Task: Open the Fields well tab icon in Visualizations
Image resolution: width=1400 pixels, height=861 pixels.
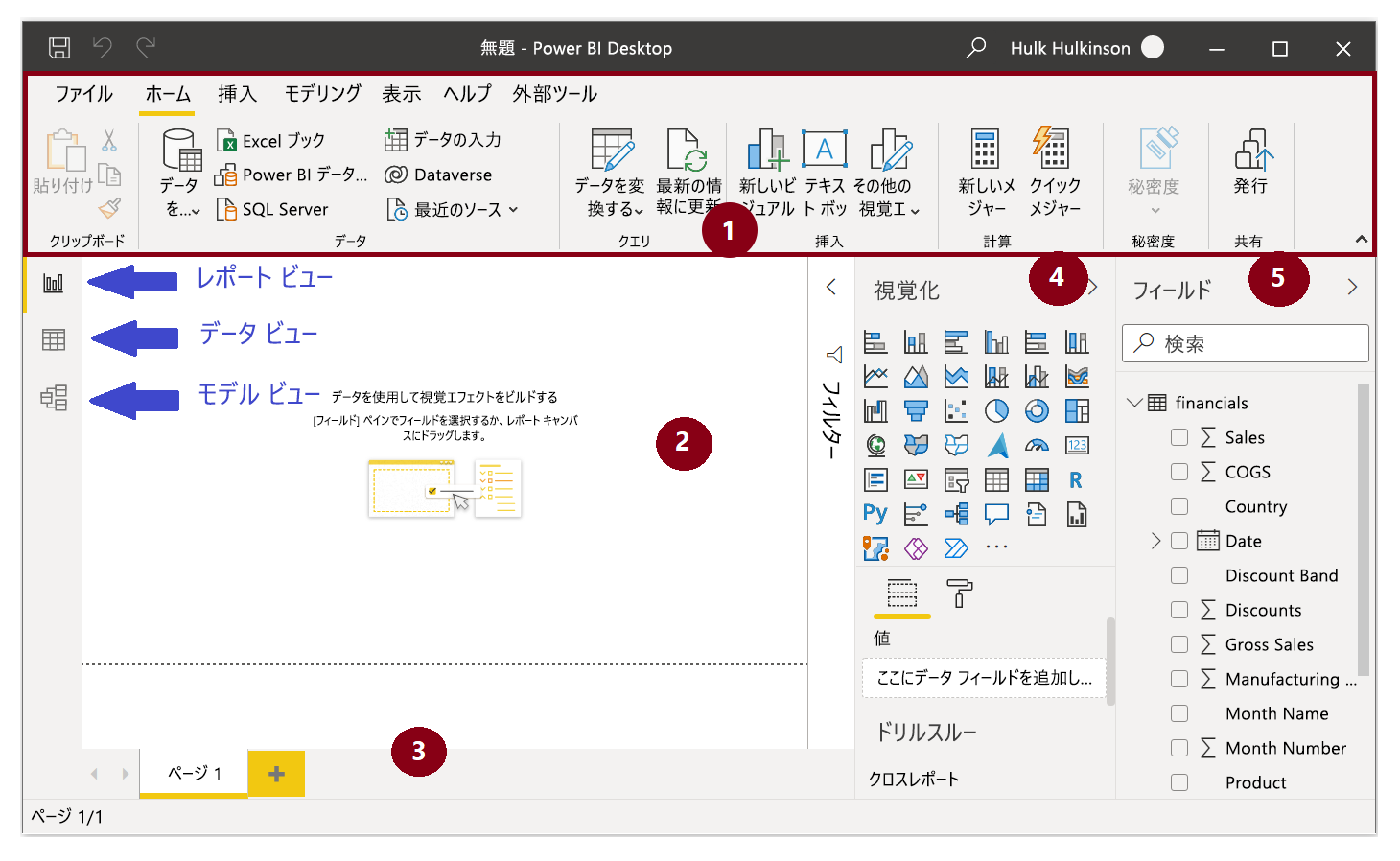Action: click(901, 593)
